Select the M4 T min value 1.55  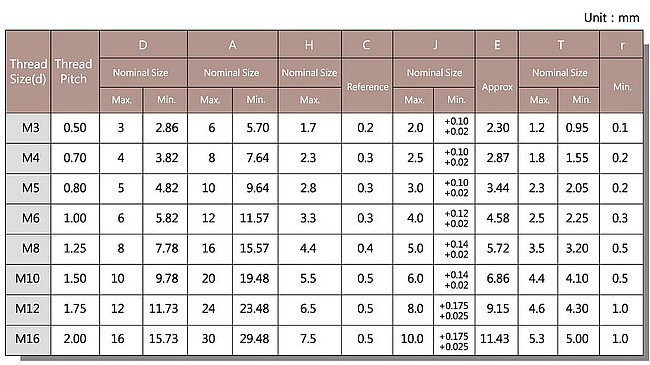(577, 158)
